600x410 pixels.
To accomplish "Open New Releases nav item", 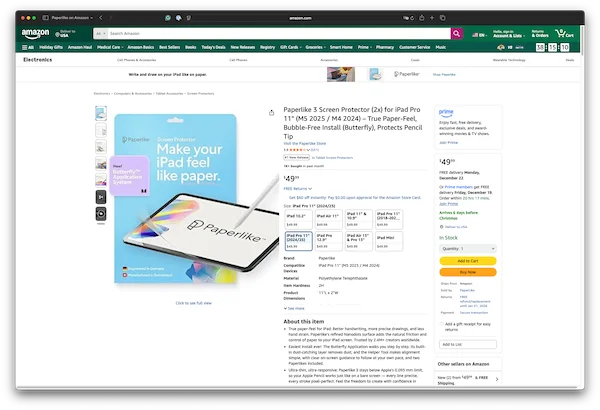I will [x=243, y=47].
